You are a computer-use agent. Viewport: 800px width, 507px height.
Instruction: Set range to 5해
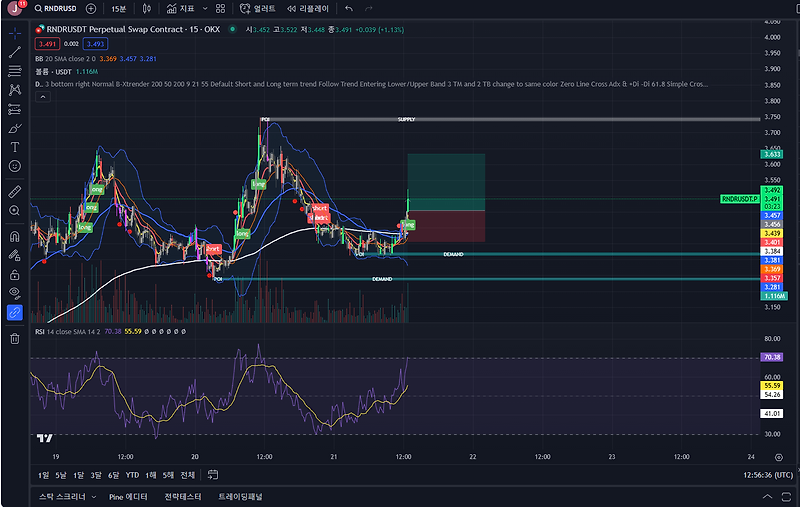168,475
